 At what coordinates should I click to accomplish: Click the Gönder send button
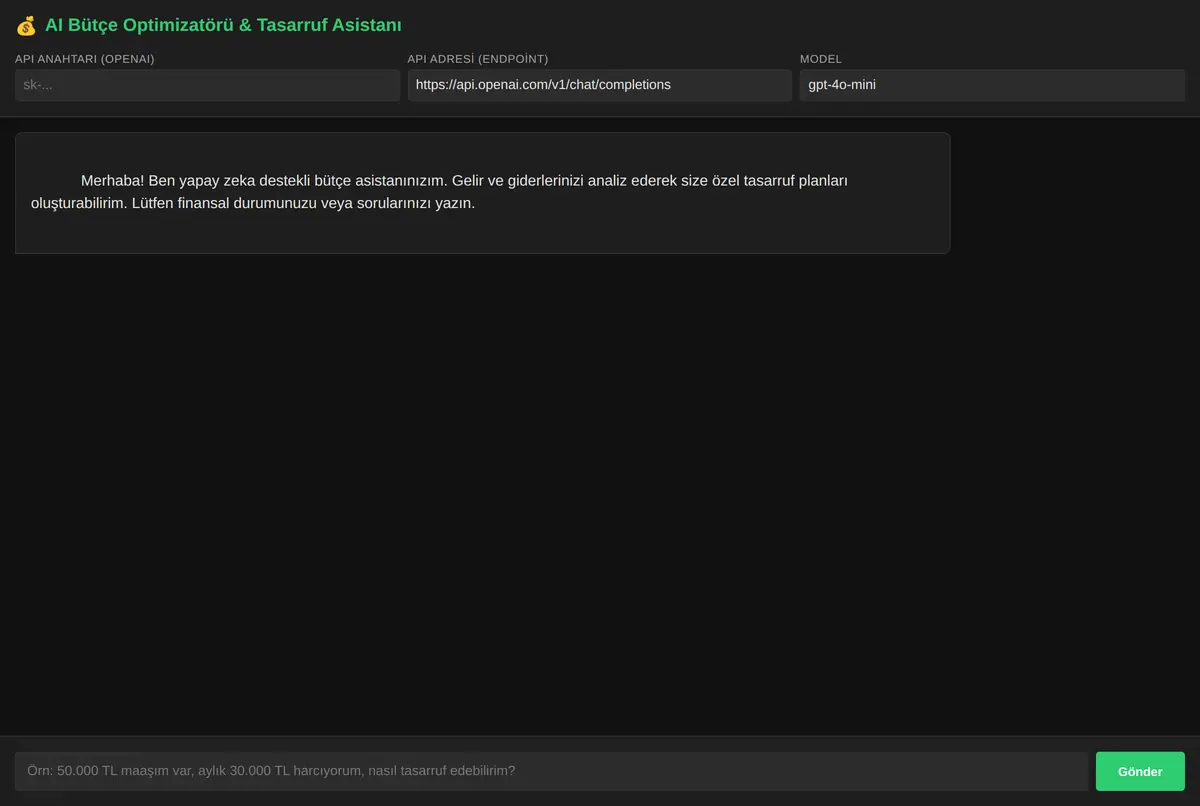click(1140, 772)
